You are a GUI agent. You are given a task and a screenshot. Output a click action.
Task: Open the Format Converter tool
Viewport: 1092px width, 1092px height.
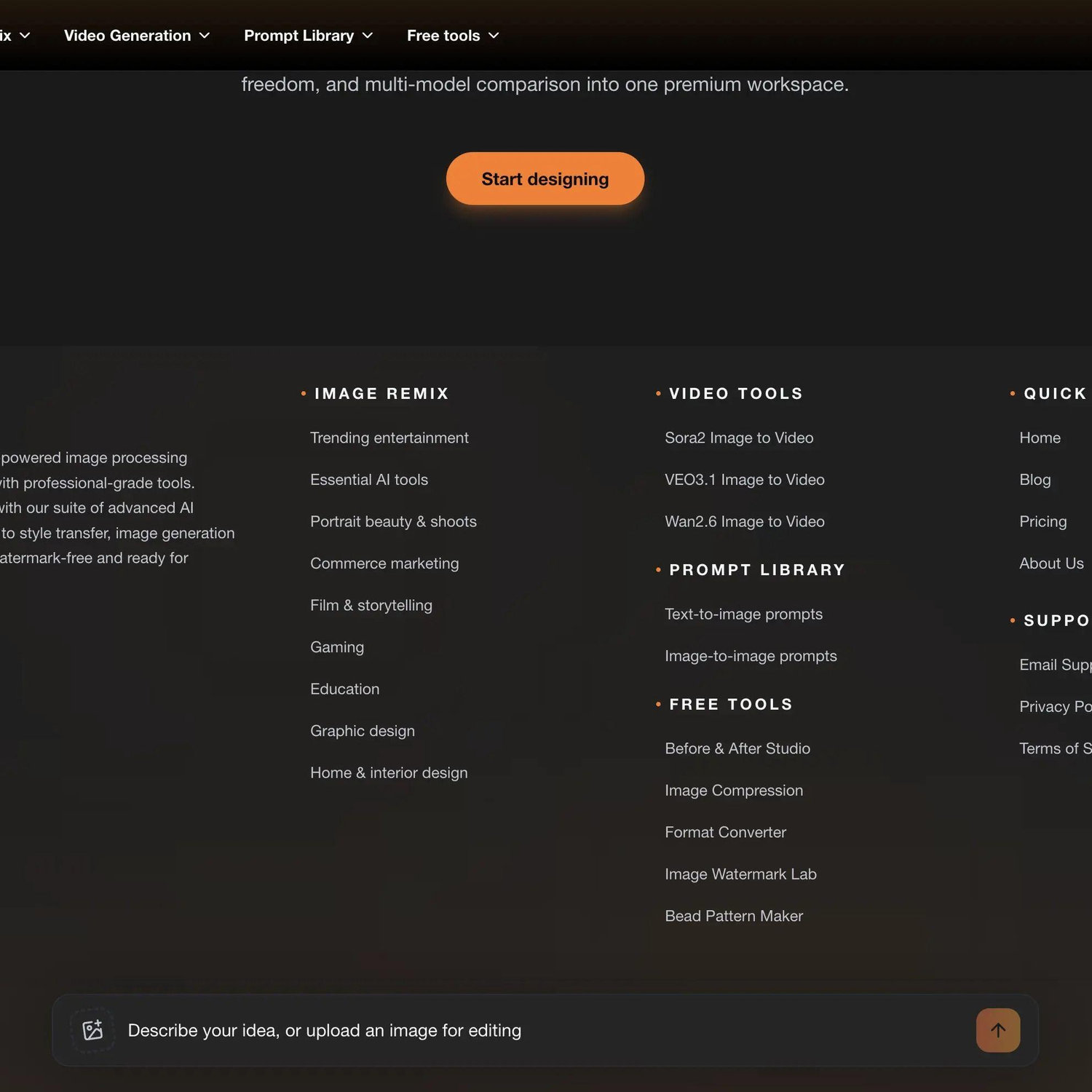pos(725,832)
